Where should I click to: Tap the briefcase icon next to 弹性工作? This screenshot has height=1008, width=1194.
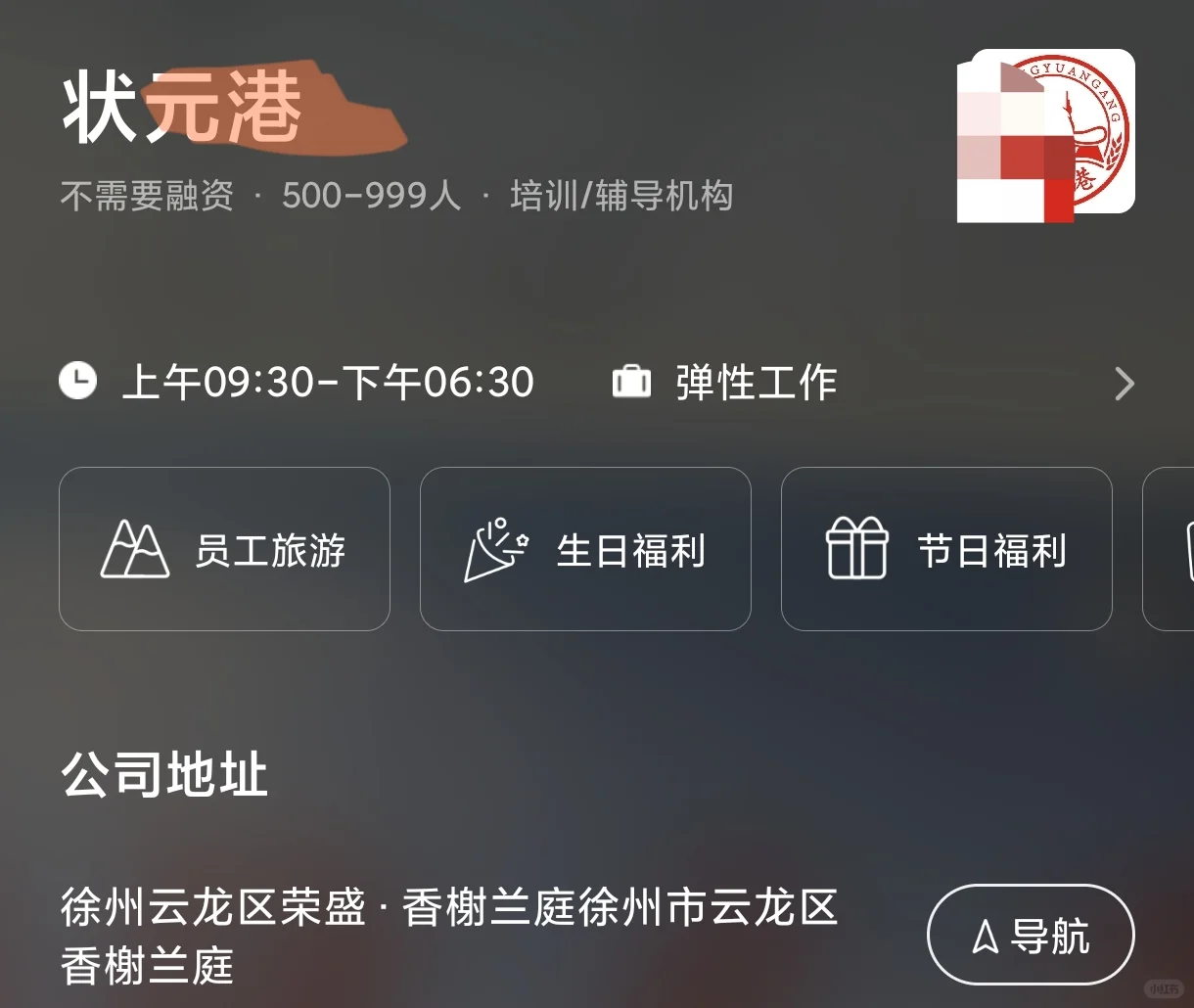click(x=631, y=381)
